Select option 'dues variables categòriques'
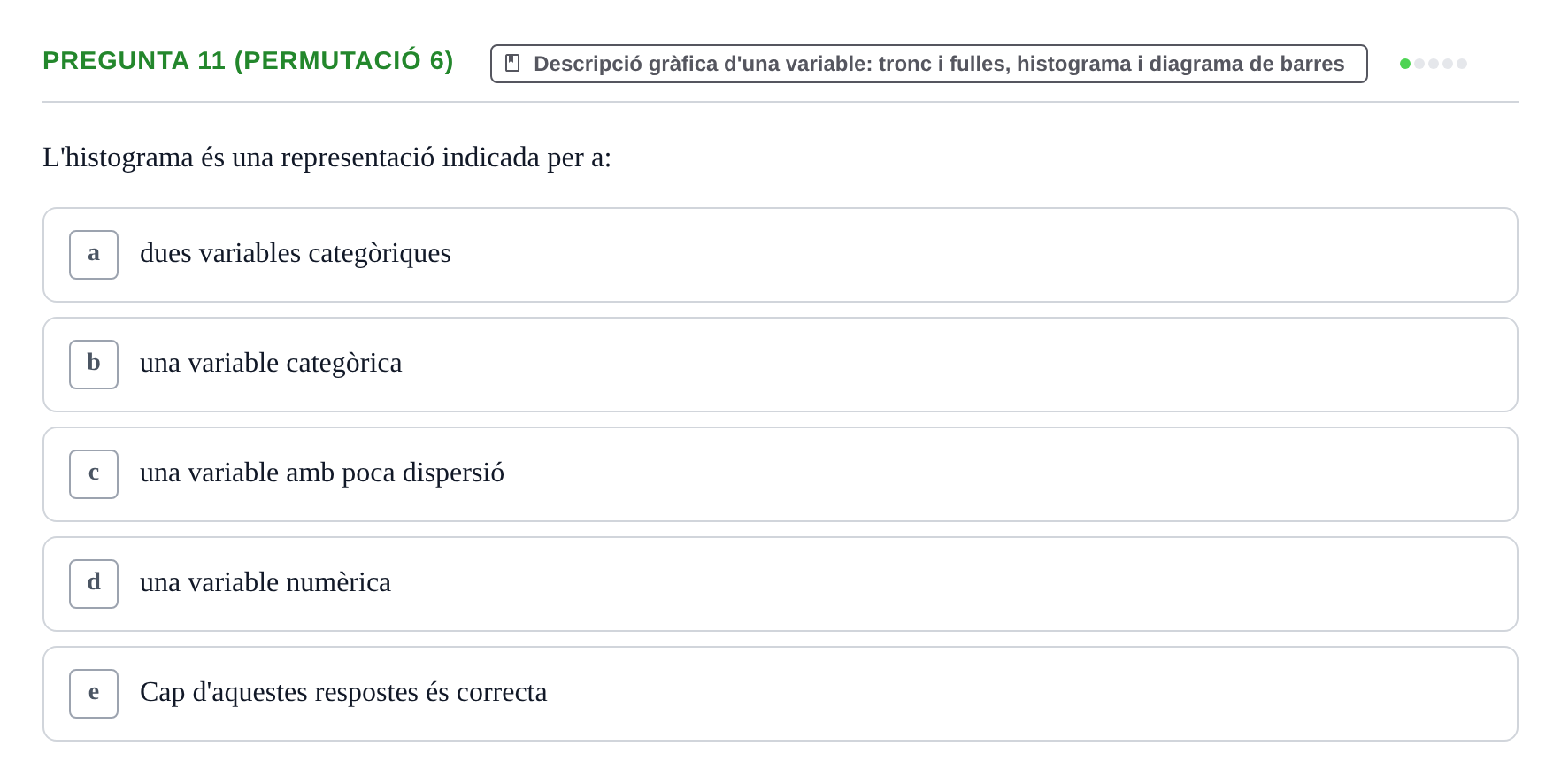 (x=780, y=255)
